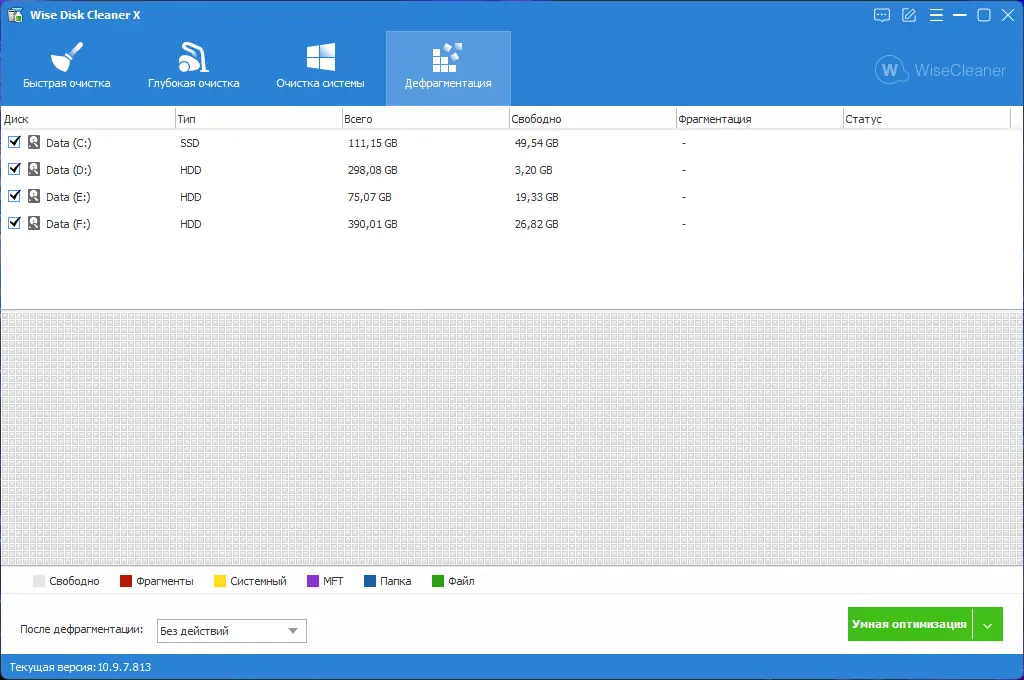Click the Wise Disk Cleaner app icon
The image size is (1024, 680).
[x=15, y=14]
